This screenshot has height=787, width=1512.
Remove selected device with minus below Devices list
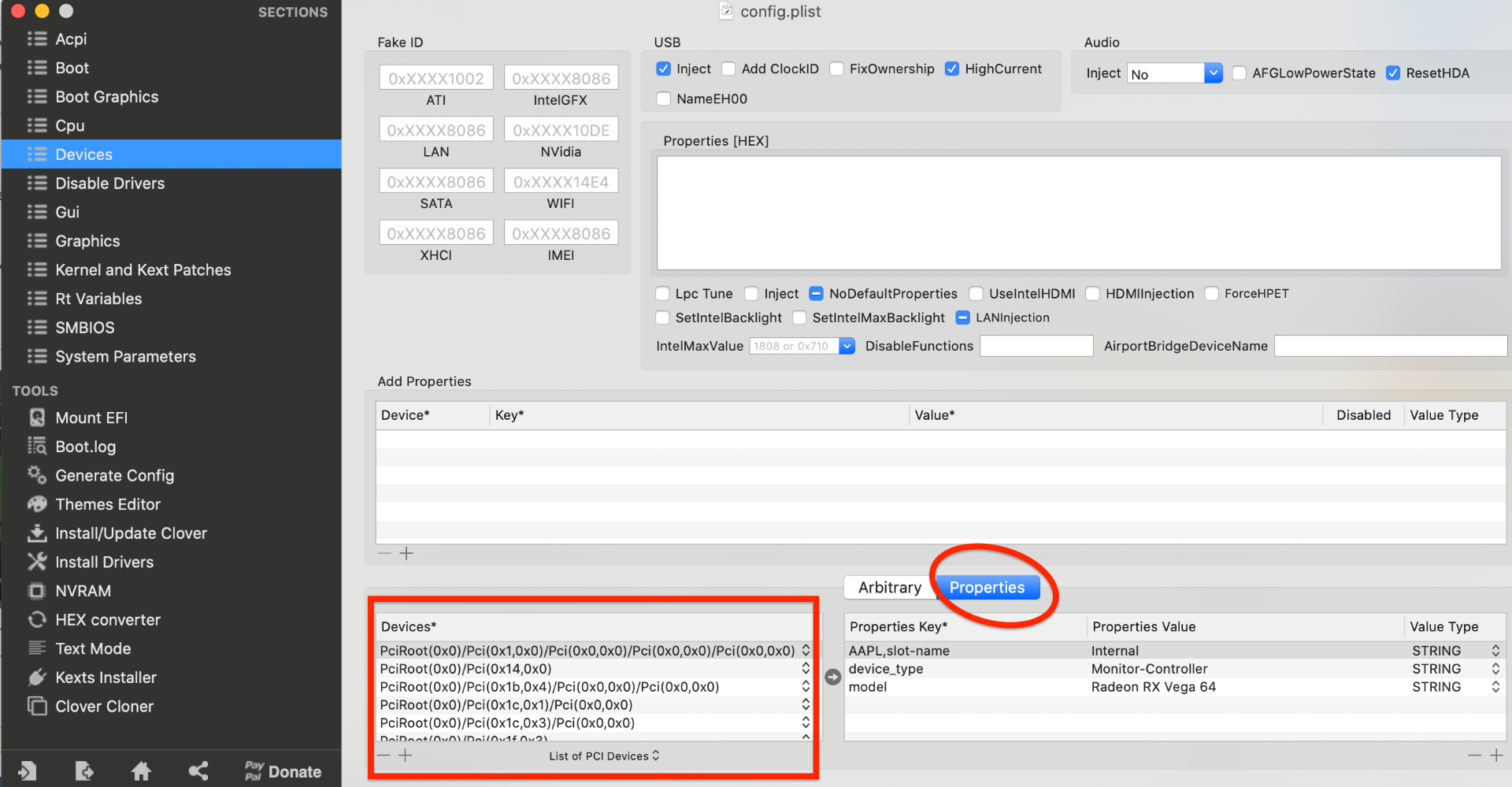tap(384, 755)
